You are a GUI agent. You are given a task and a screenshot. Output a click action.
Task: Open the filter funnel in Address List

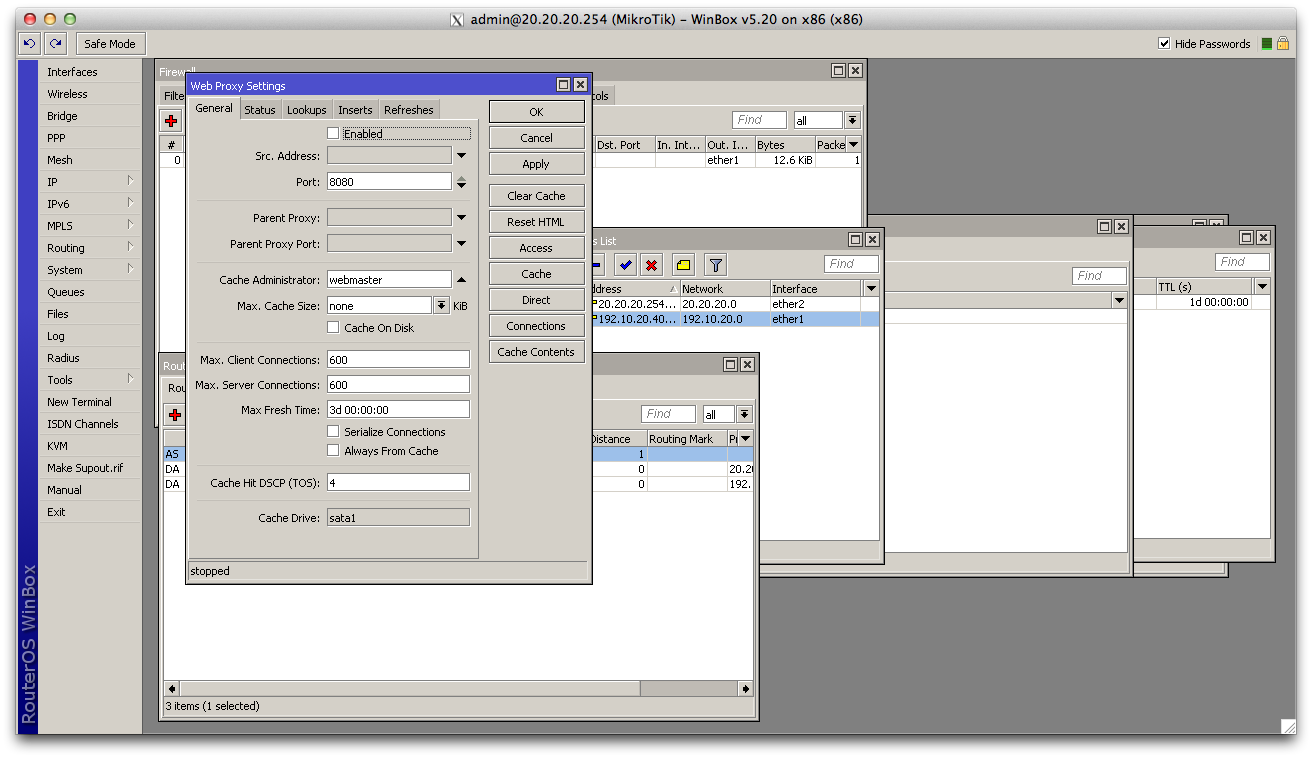[716, 265]
